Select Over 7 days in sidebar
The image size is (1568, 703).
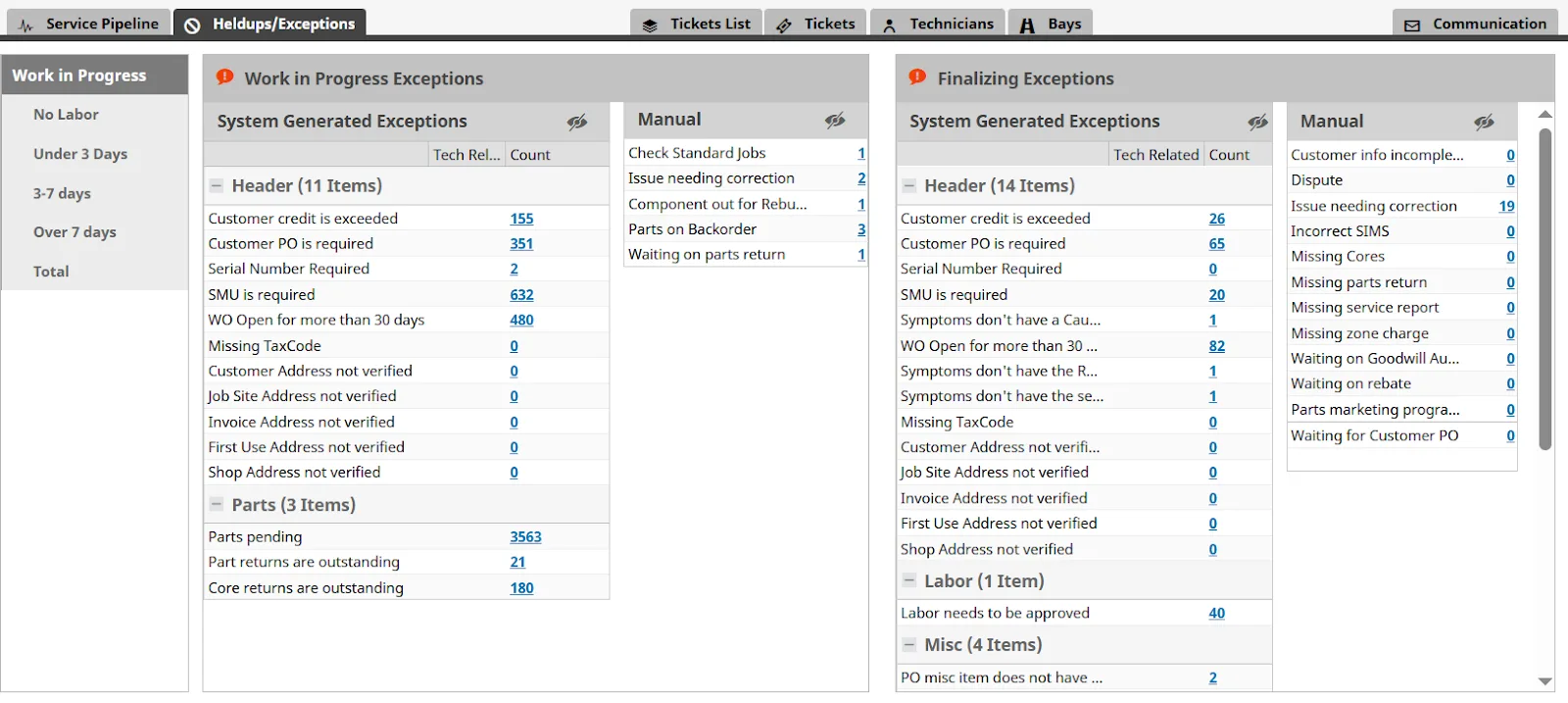click(x=74, y=232)
